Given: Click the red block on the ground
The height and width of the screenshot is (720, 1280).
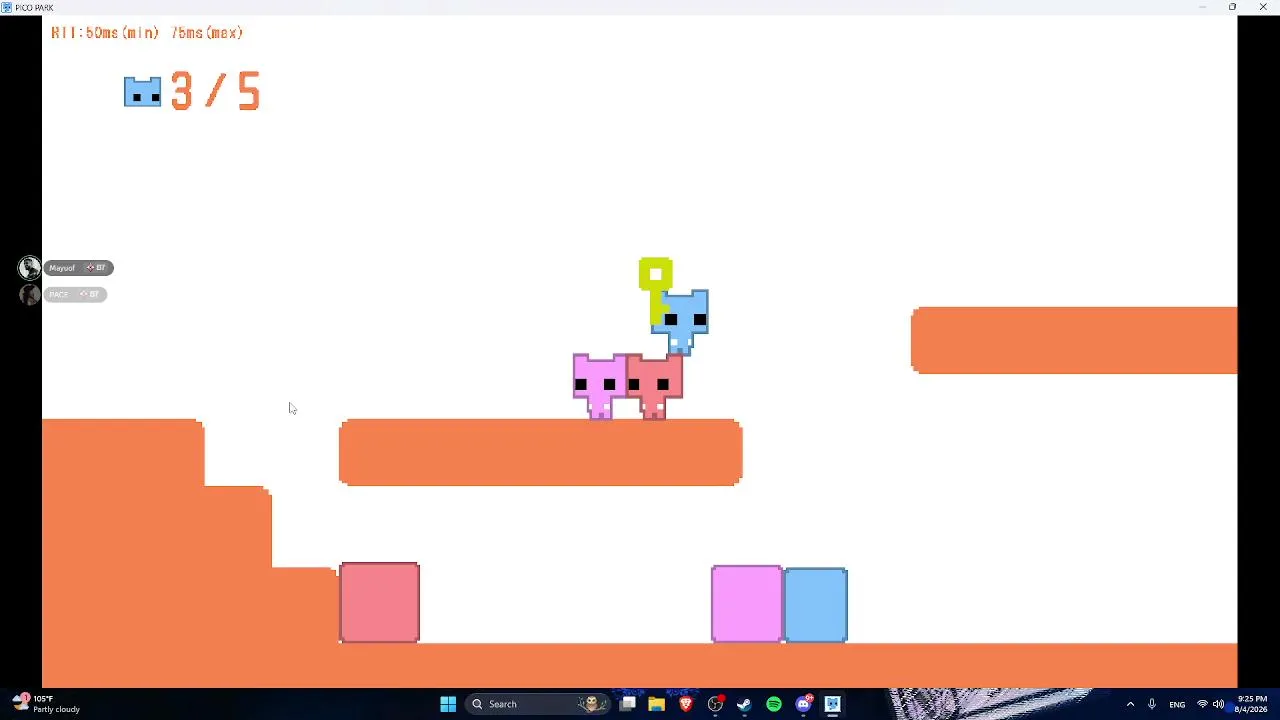Looking at the screenshot, I should pyautogui.click(x=380, y=602).
